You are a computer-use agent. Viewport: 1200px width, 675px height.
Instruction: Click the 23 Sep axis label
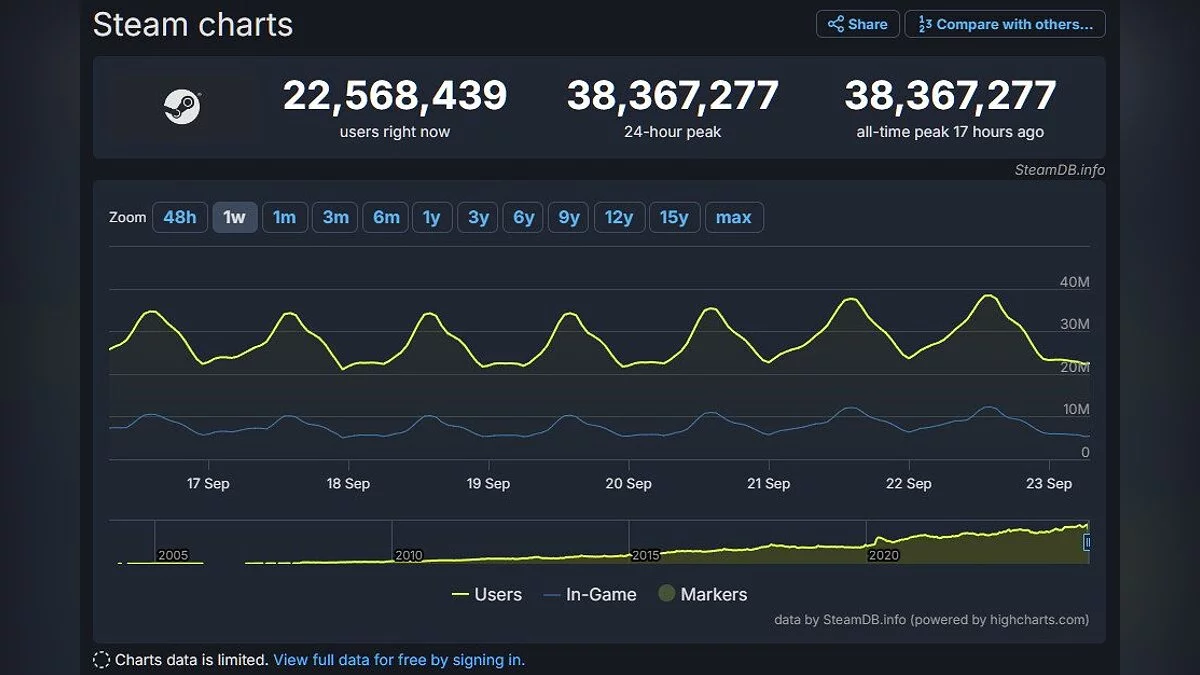1049,483
